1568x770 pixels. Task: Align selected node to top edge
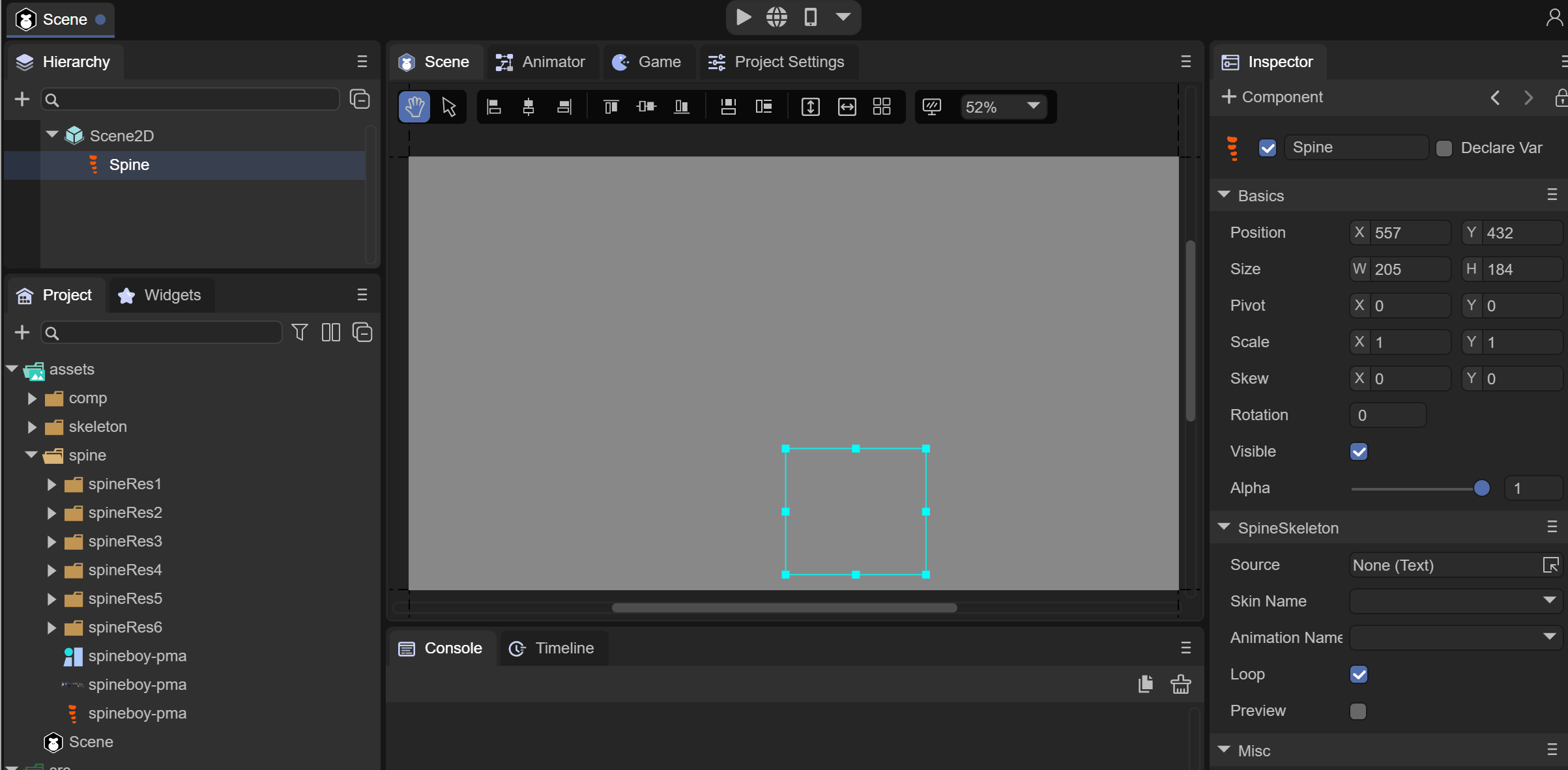tap(611, 106)
